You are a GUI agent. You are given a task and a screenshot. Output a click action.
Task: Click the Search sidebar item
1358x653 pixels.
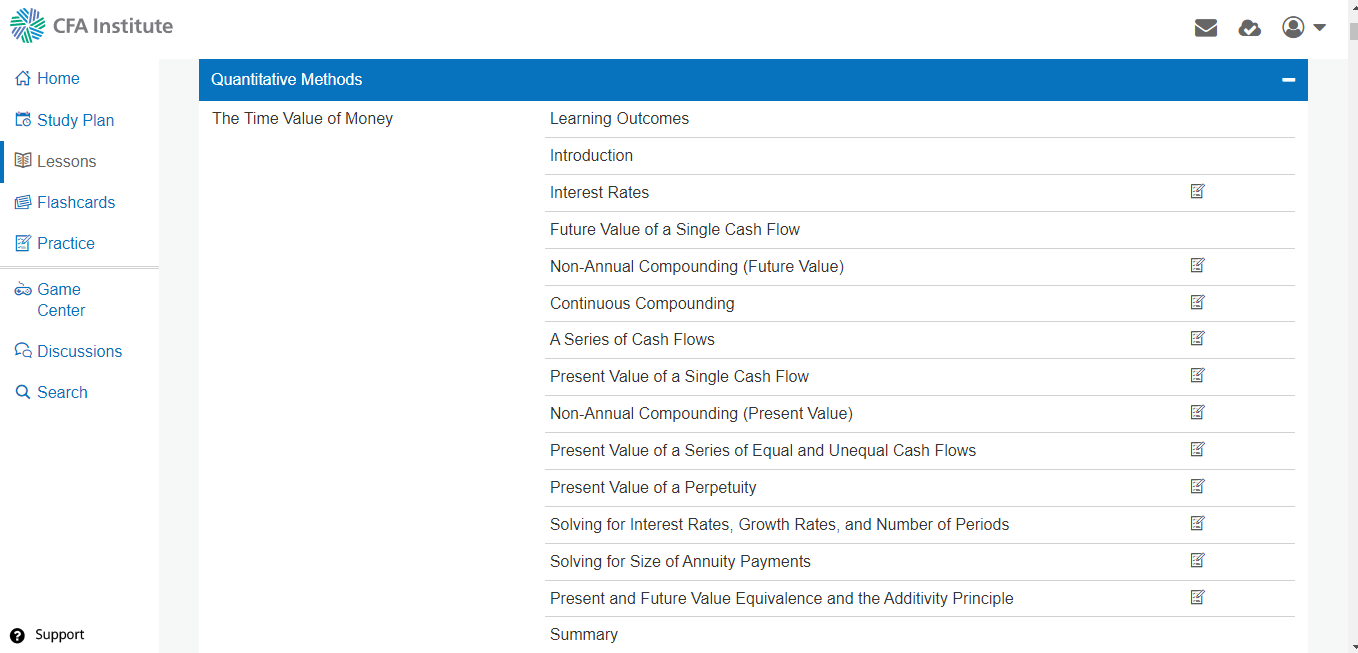point(62,392)
